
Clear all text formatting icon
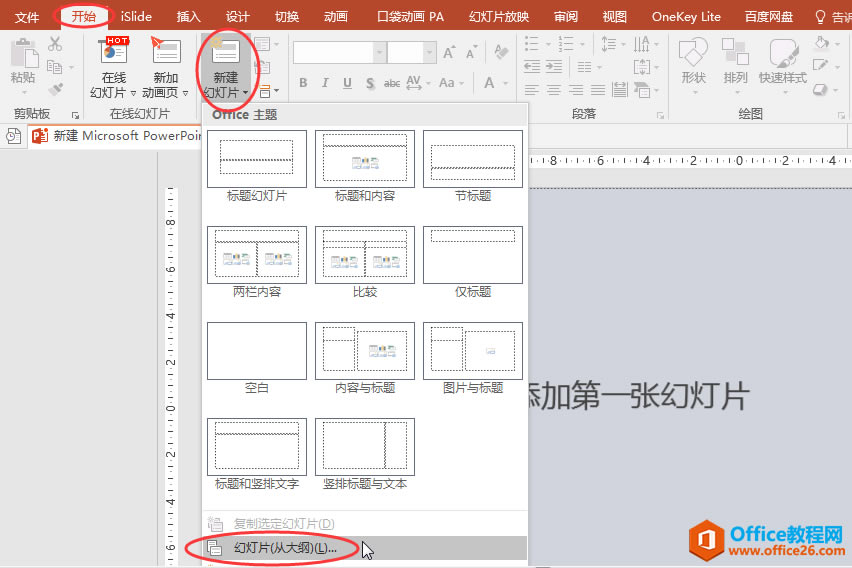coord(502,52)
